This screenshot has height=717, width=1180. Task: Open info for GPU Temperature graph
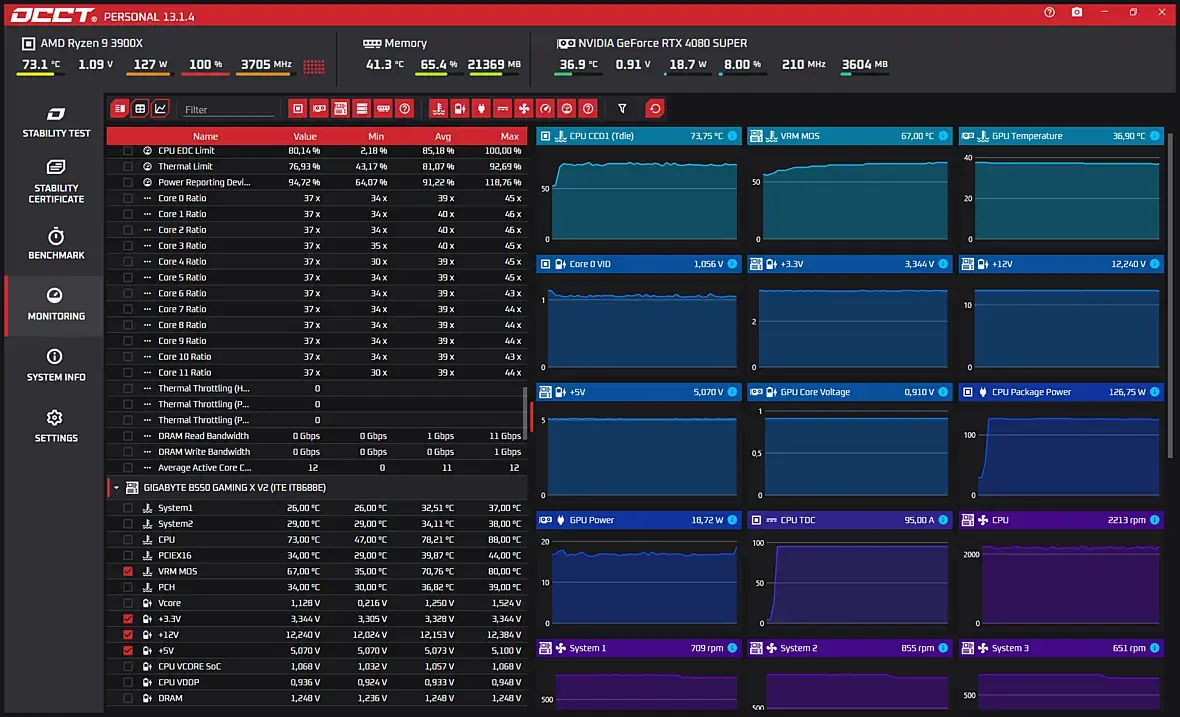pyautogui.click(x=1154, y=136)
